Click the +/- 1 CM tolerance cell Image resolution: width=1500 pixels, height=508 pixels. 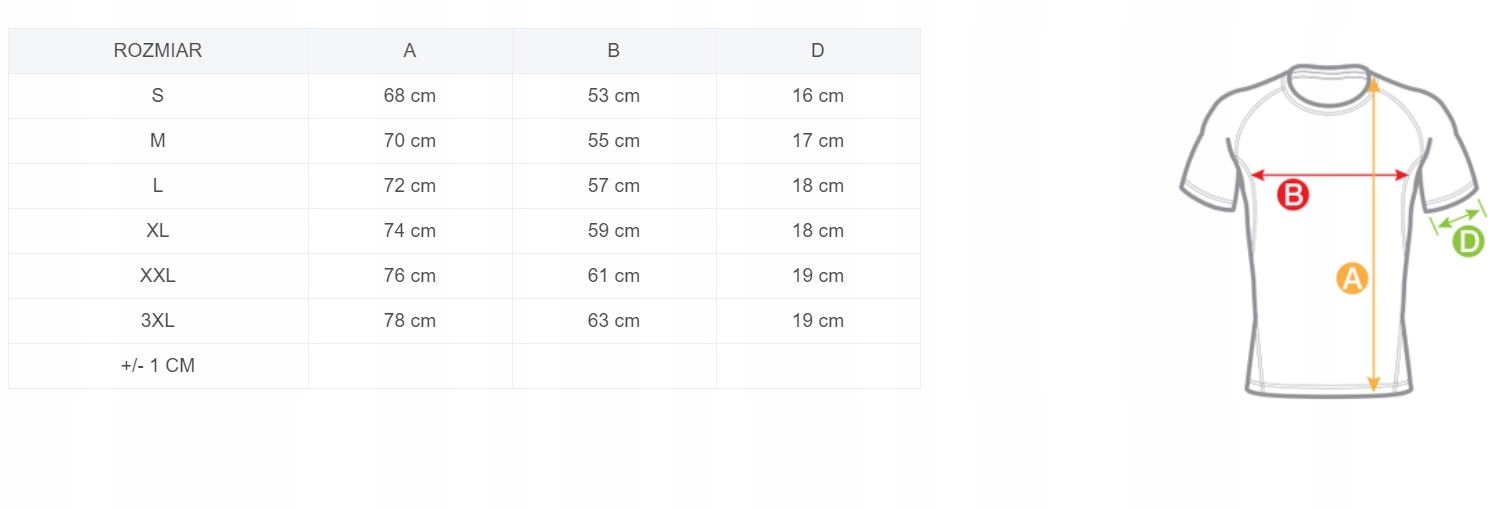(x=158, y=366)
